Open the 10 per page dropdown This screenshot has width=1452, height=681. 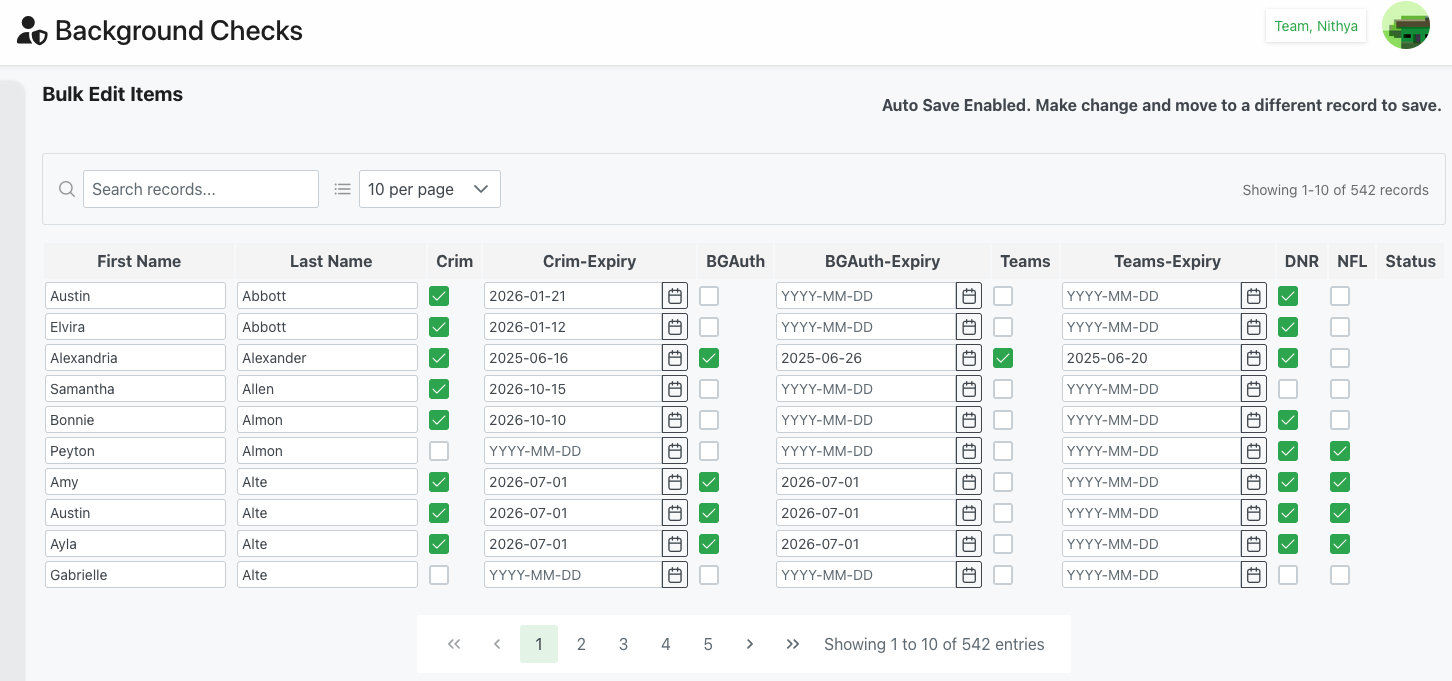pyautogui.click(x=429, y=189)
